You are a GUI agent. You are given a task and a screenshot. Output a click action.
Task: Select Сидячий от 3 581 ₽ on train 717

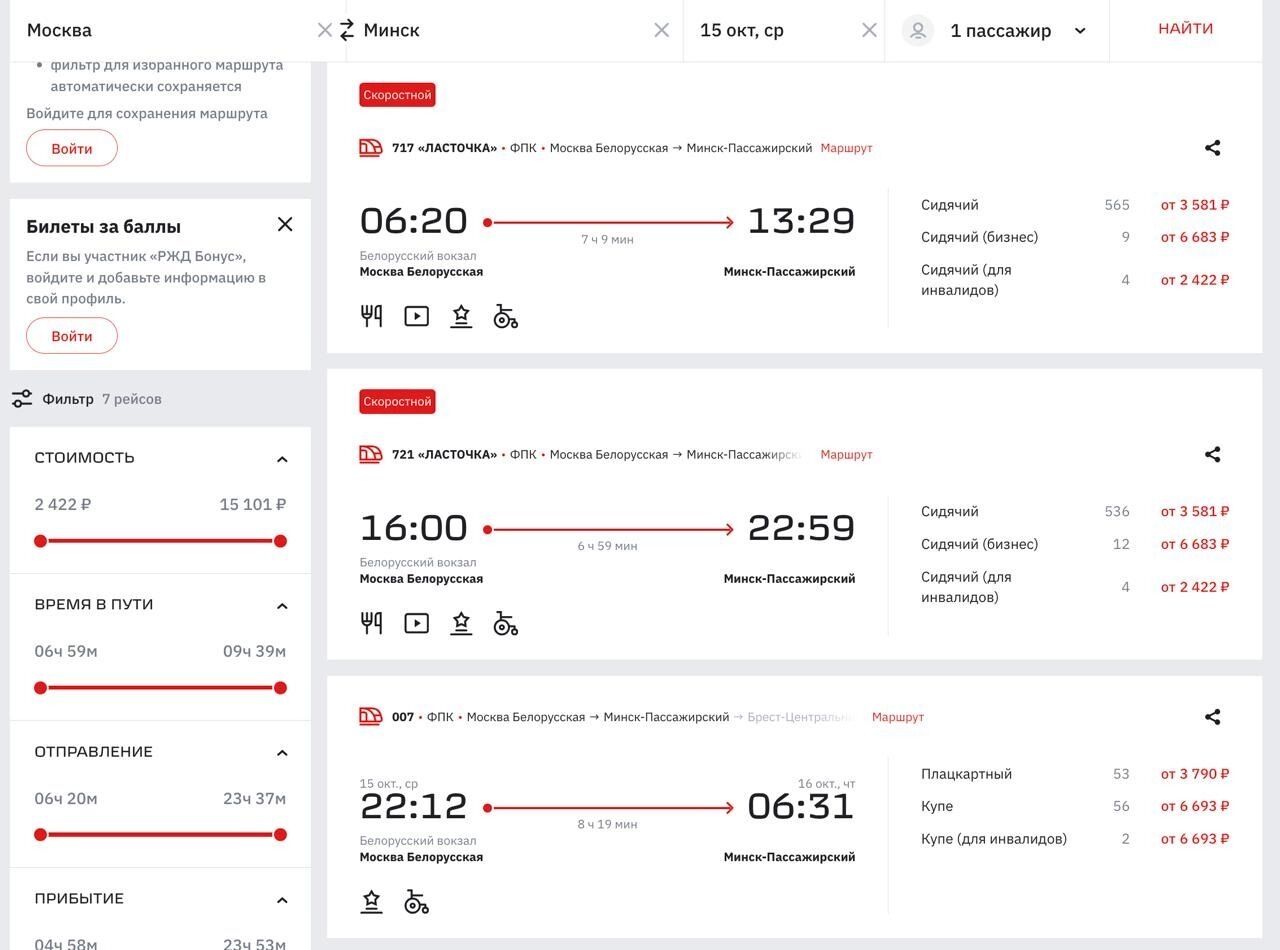click(1075, 205)
